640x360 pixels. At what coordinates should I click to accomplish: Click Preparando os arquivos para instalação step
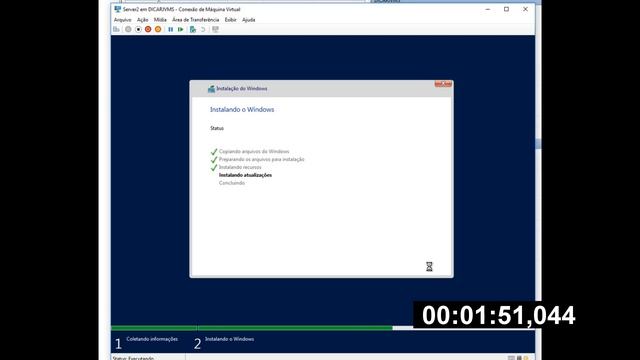[x=262, y=159]
